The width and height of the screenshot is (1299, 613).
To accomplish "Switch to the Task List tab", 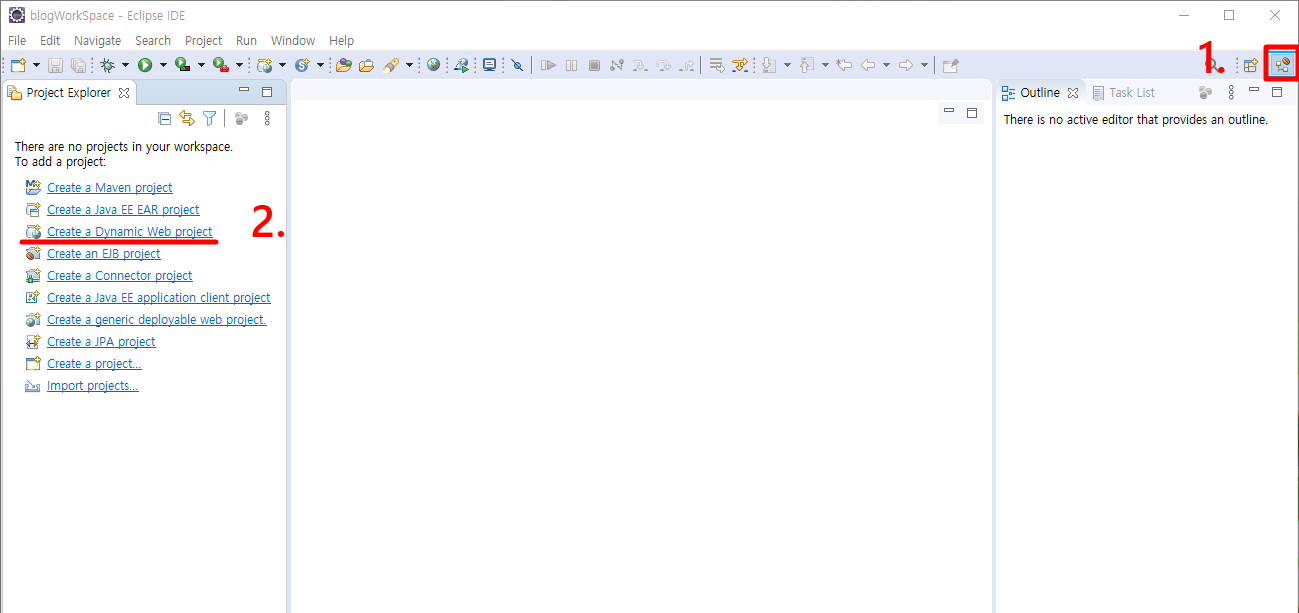I will pyautogui.click(x=1123, y=92).
